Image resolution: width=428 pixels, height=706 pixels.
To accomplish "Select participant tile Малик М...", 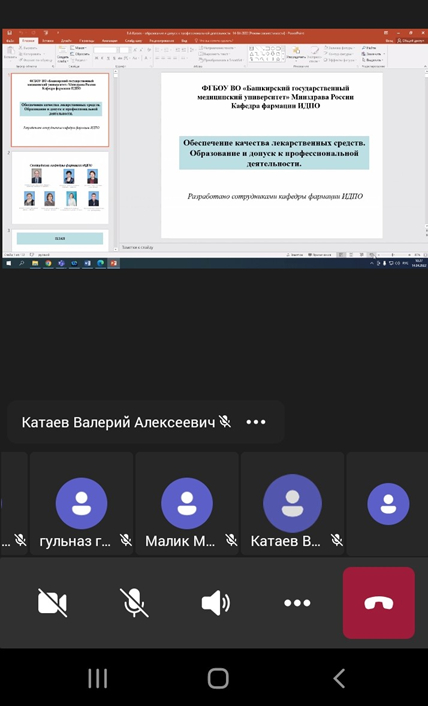I will (187, 503).
